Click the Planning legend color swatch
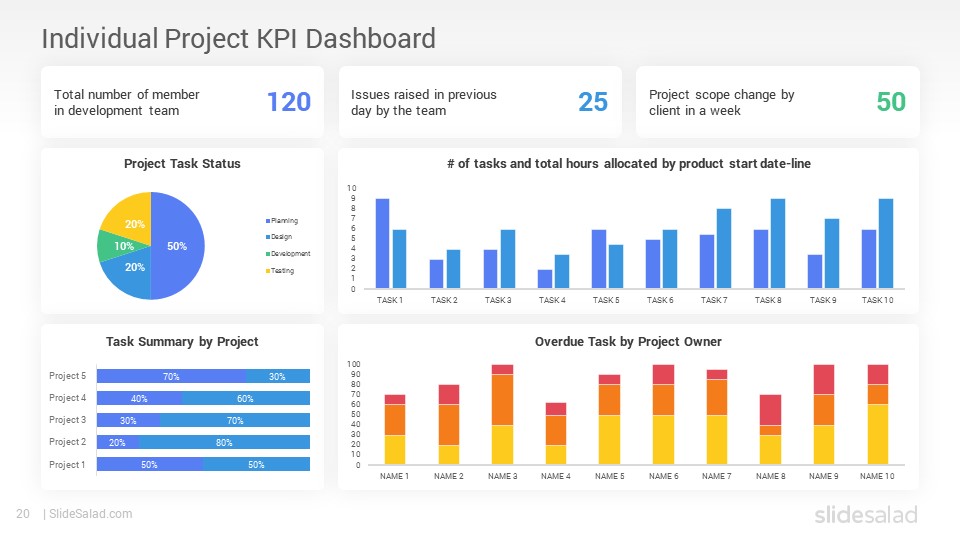Viewport: 960px width, 540px height. point(268,220)
